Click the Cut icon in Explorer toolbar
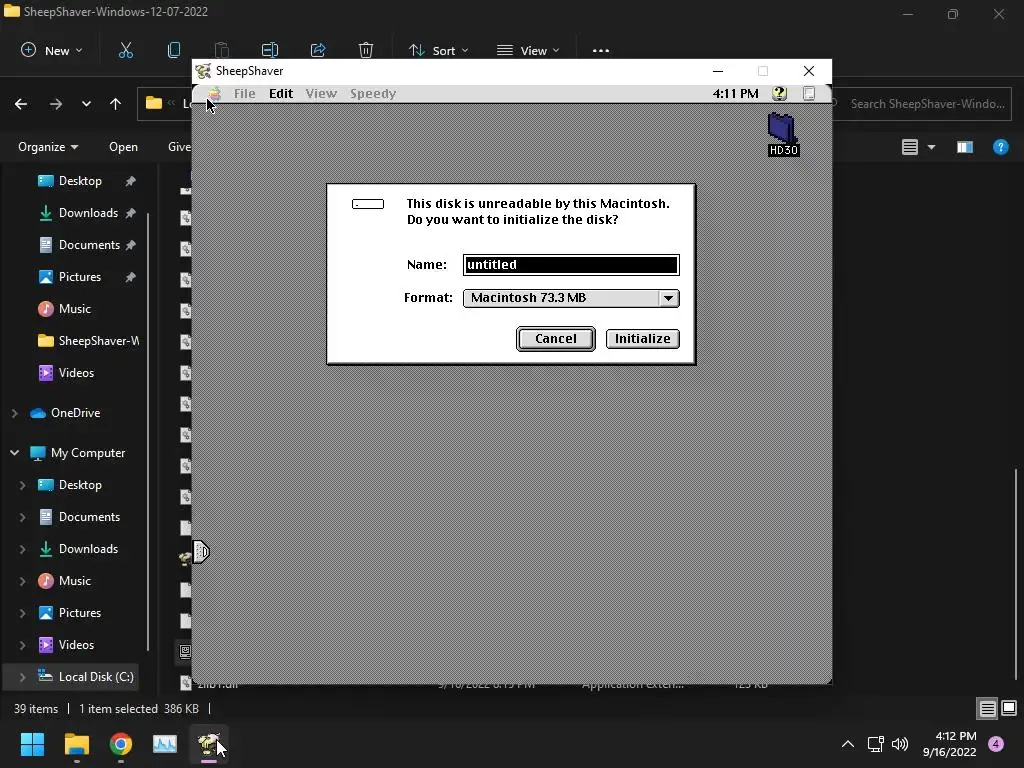This screenshot has height=768, width=1024. pyautogui.click(x=125, y=50)
